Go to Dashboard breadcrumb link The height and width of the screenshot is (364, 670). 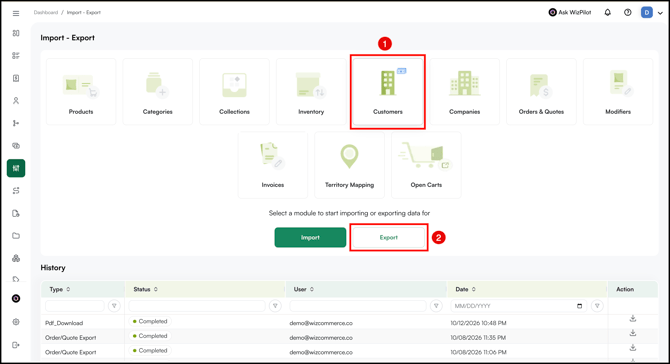click(x=46, y=12)
